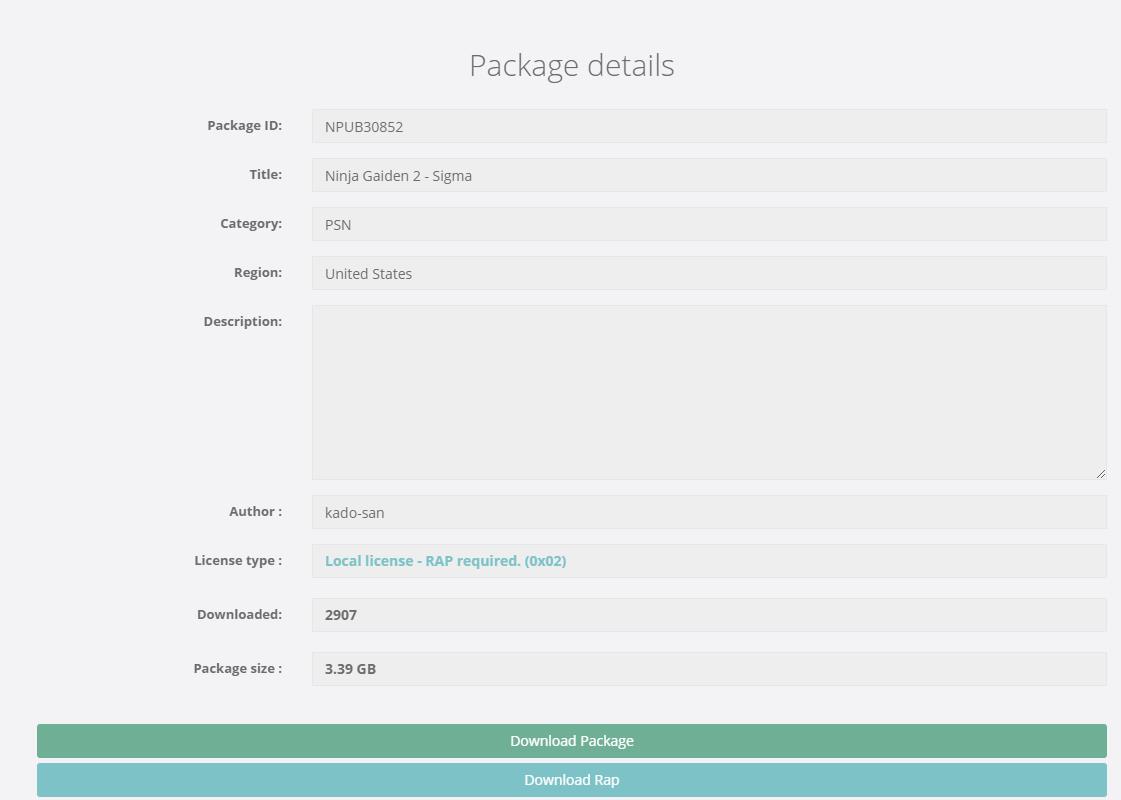This screenshot has height=800, width=1121.
Task: Click the License type : label
Action: (x=238, y=560)
